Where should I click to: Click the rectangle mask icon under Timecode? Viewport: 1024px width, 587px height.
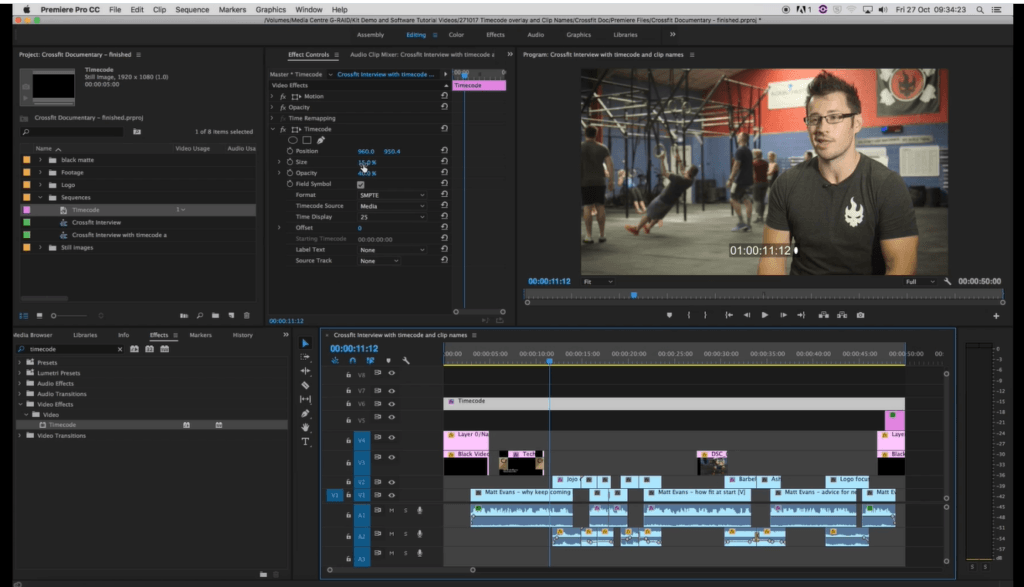click(x=307, y=140)
